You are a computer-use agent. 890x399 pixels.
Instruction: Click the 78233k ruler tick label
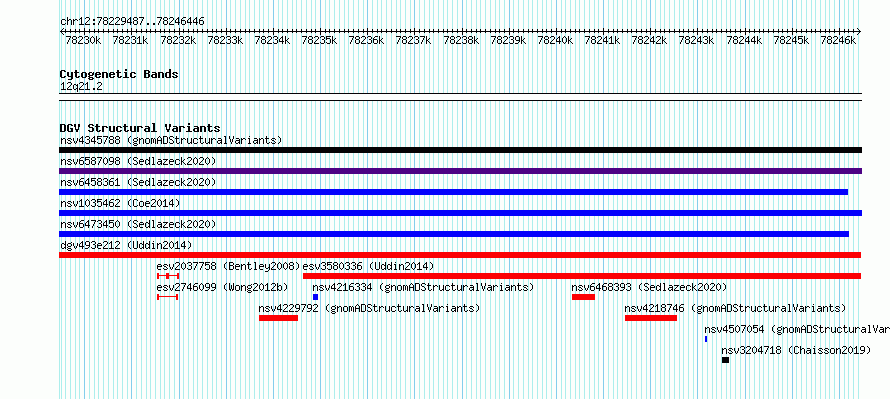pos(225,40)
